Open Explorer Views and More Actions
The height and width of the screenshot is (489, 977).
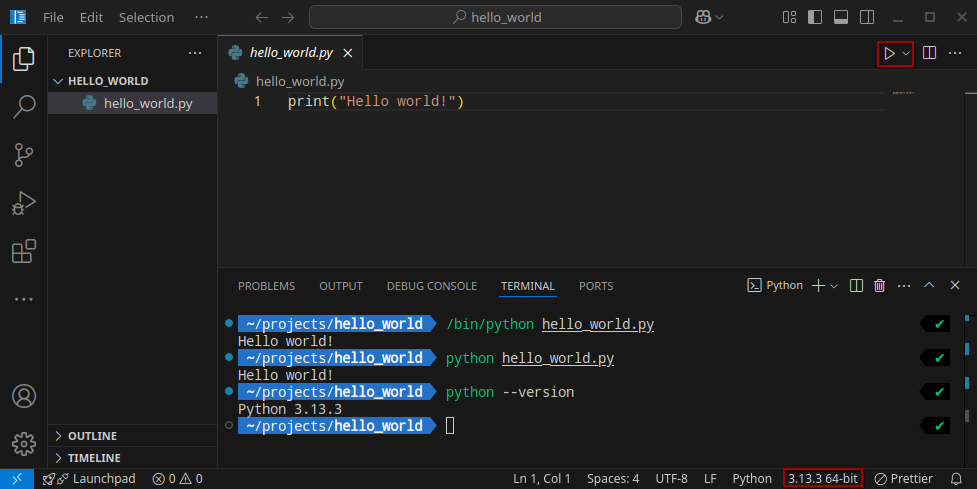tap(195, 53)
